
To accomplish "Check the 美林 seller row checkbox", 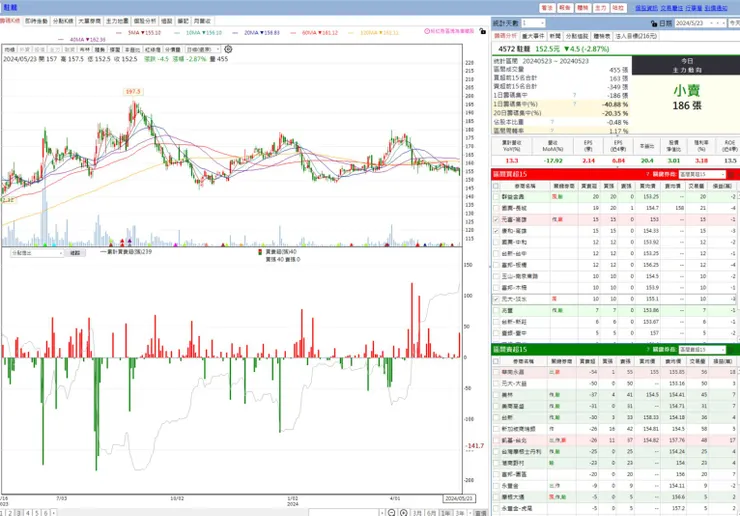I will pos(496,395).
